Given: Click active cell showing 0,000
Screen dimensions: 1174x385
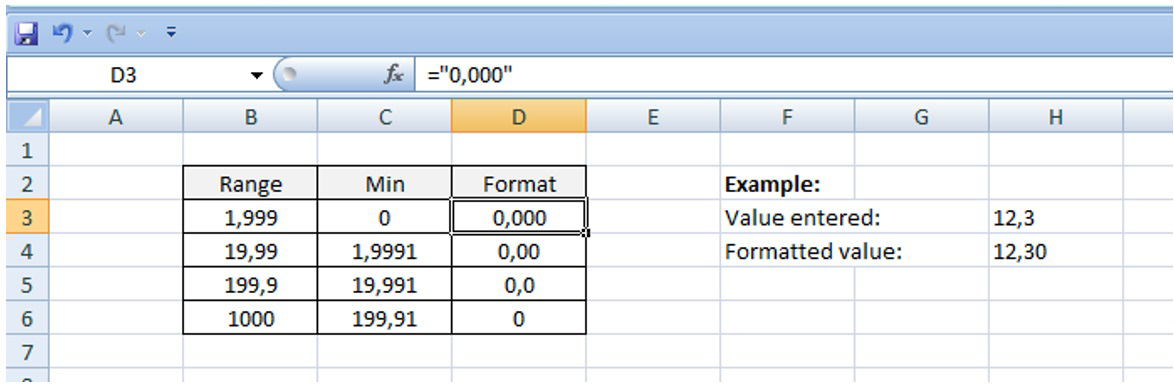Looking at the screenshot, I should coord(519,217).
